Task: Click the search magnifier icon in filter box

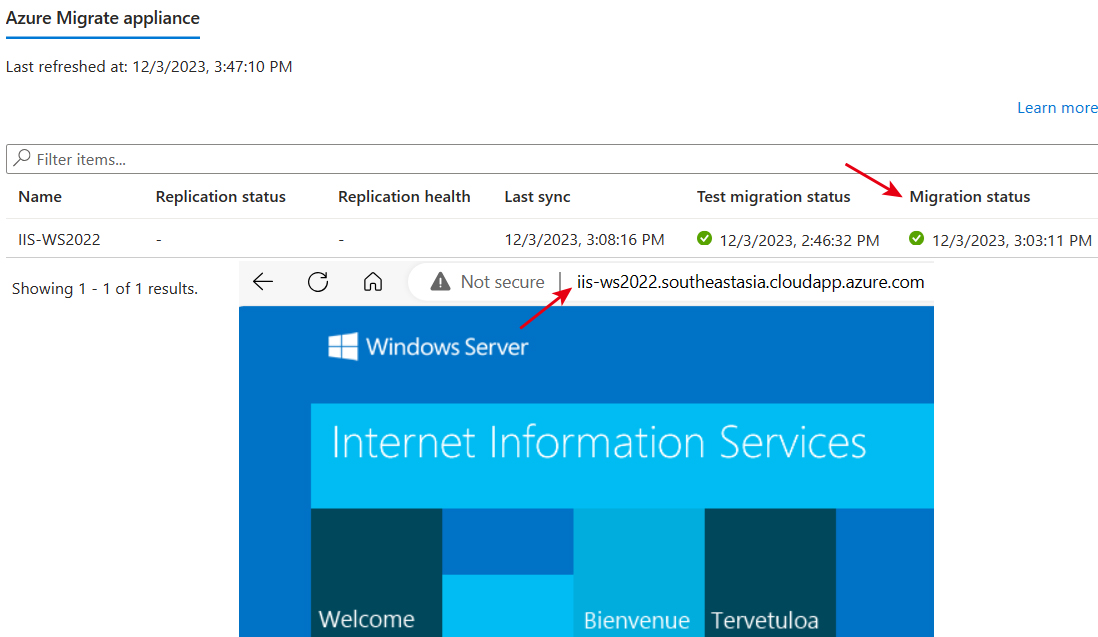Action: point(22,158)
